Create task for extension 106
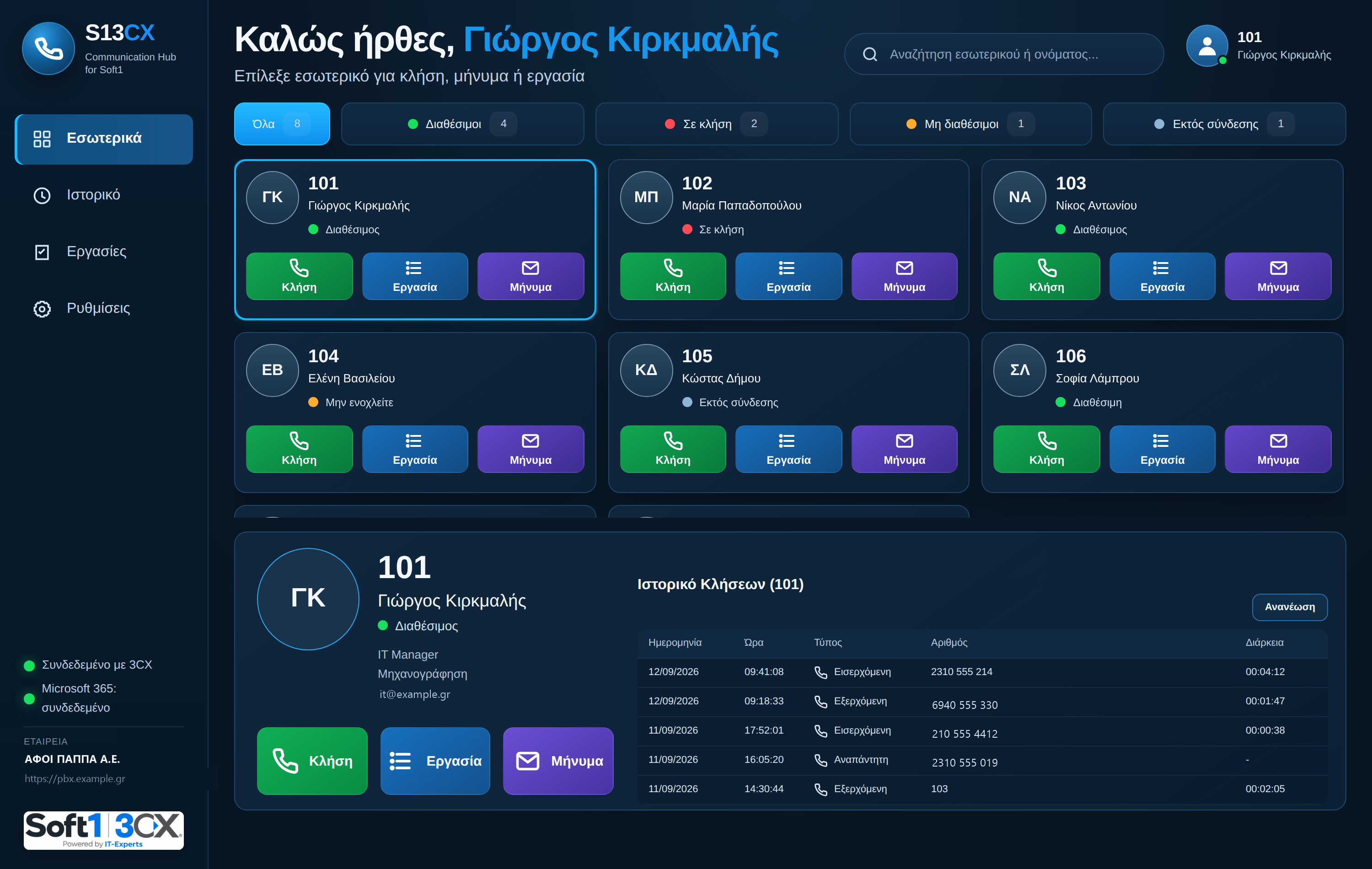The height and width of the screenshot is (869, 1372). point(1163,449)
